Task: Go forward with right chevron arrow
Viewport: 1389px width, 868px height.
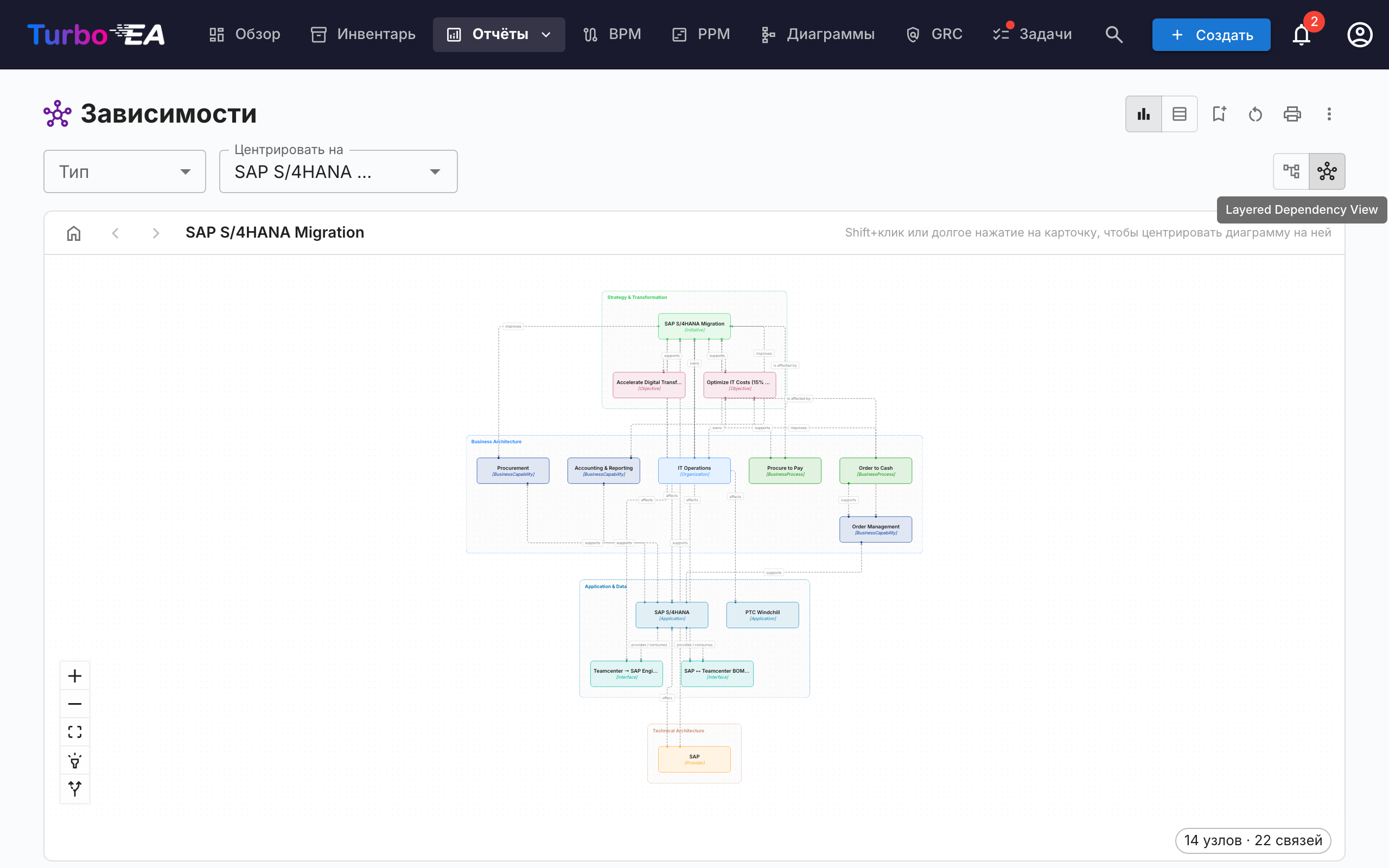Action: tap(156, 233)
